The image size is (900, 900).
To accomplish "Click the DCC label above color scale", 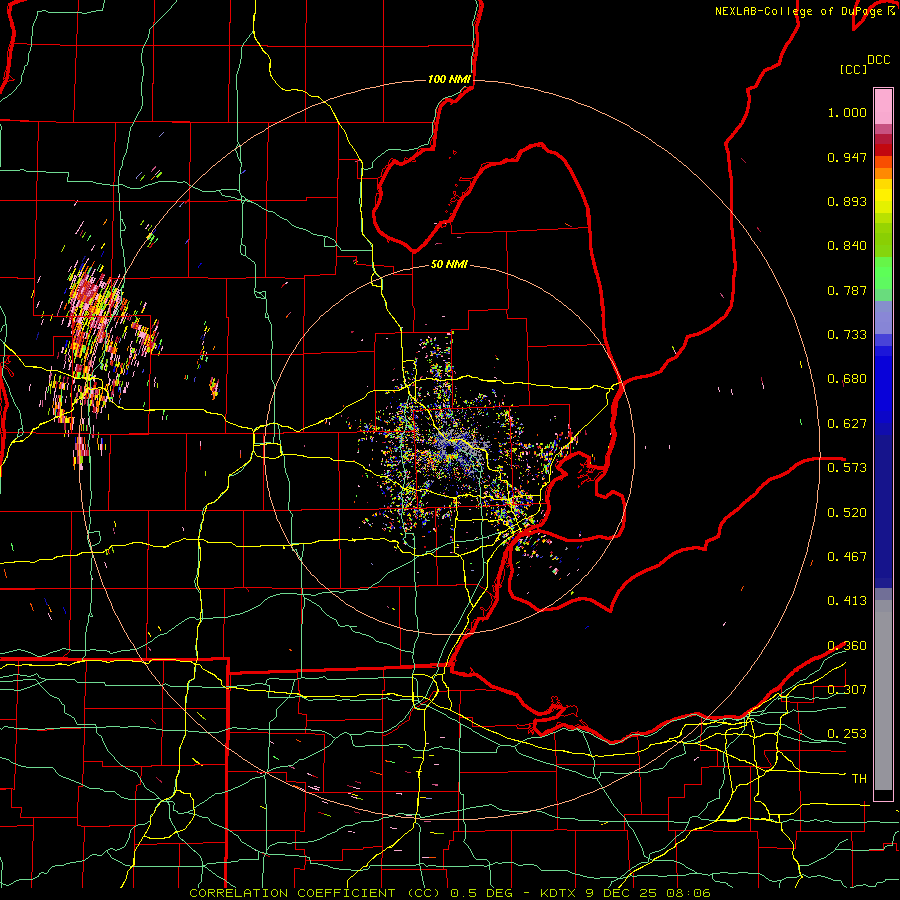I will (879, 60).
